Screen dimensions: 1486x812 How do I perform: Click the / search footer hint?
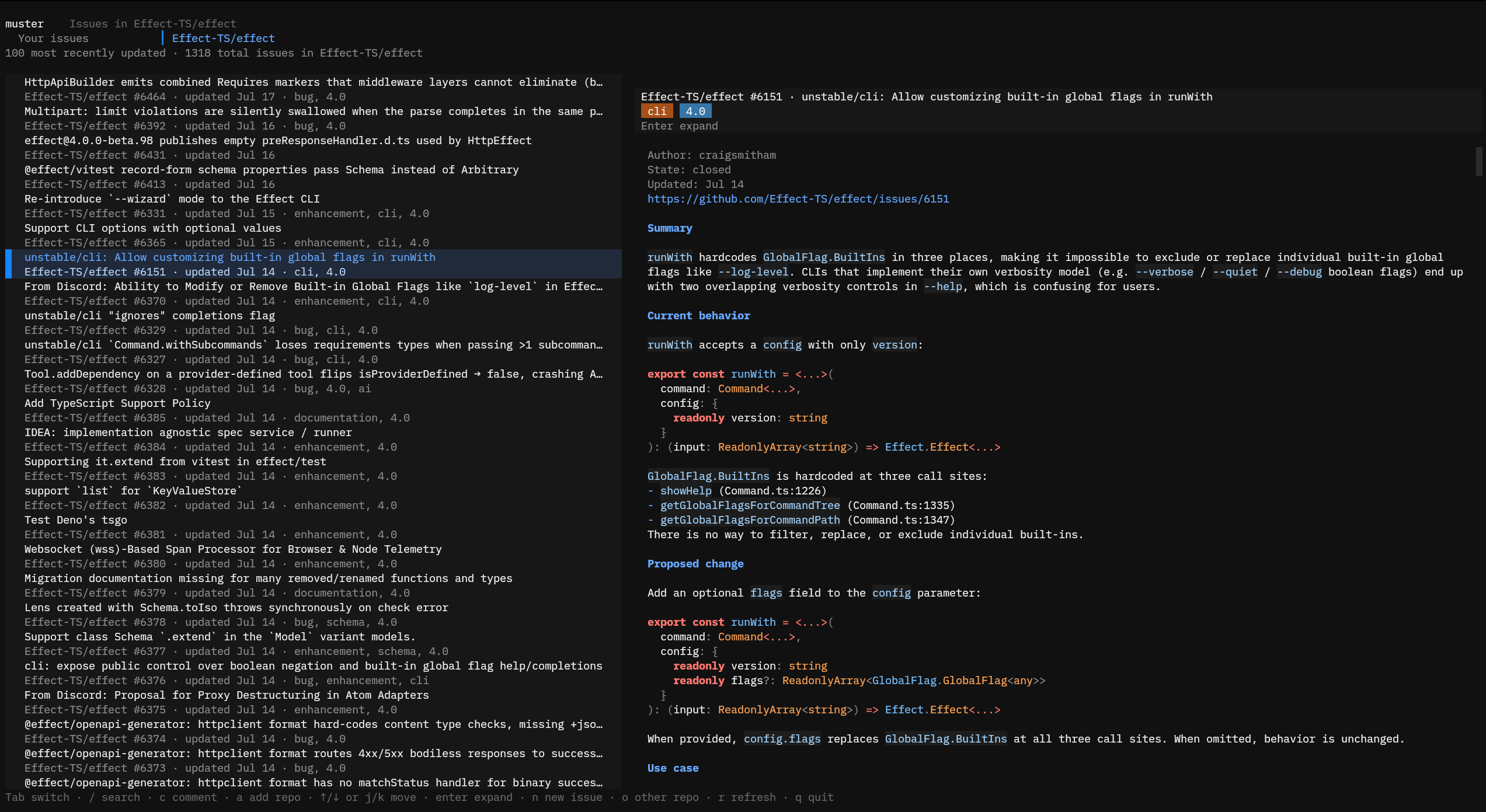point(114,797)
